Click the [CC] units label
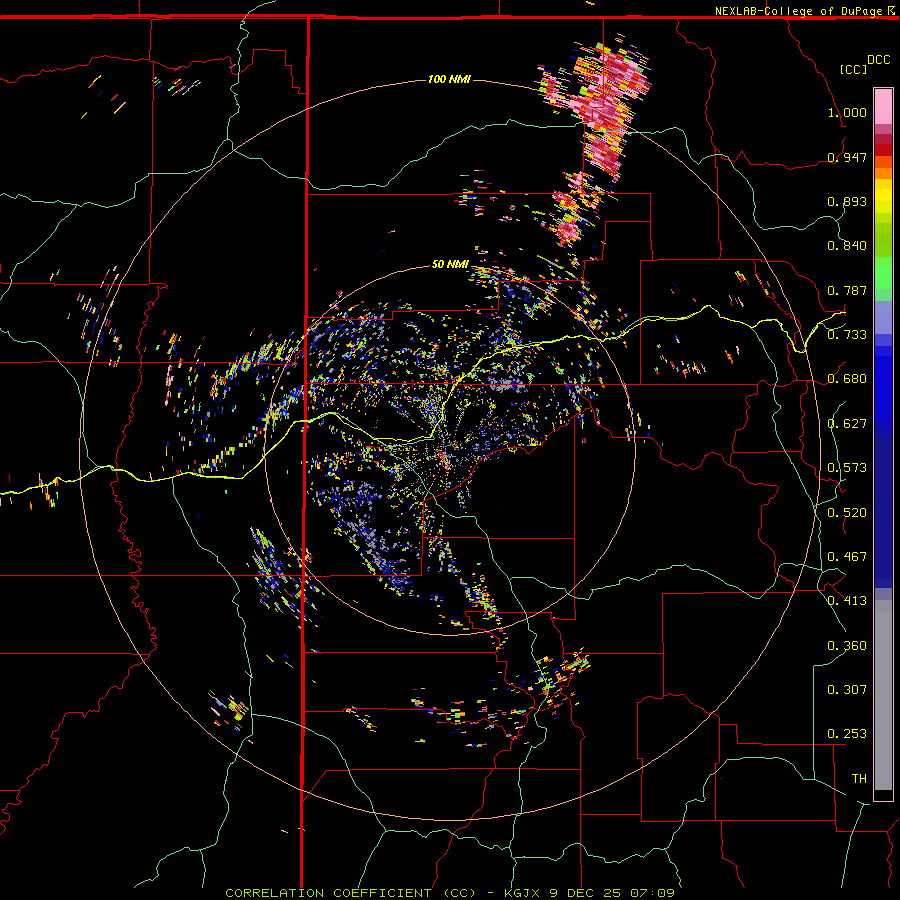900x900 pixels. tap(854, 69)
